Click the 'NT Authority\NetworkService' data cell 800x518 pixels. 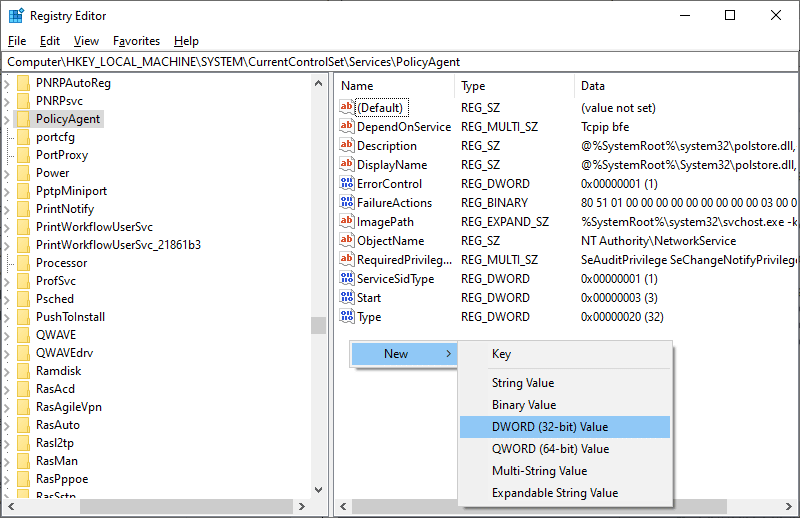coord(658,241)
